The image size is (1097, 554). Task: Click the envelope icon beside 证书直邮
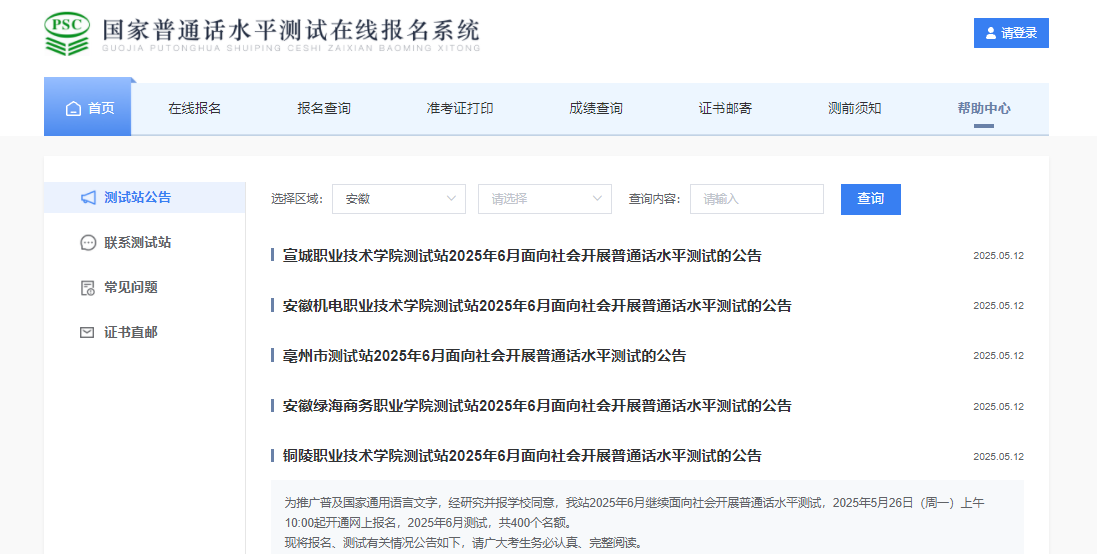(87, 332)
